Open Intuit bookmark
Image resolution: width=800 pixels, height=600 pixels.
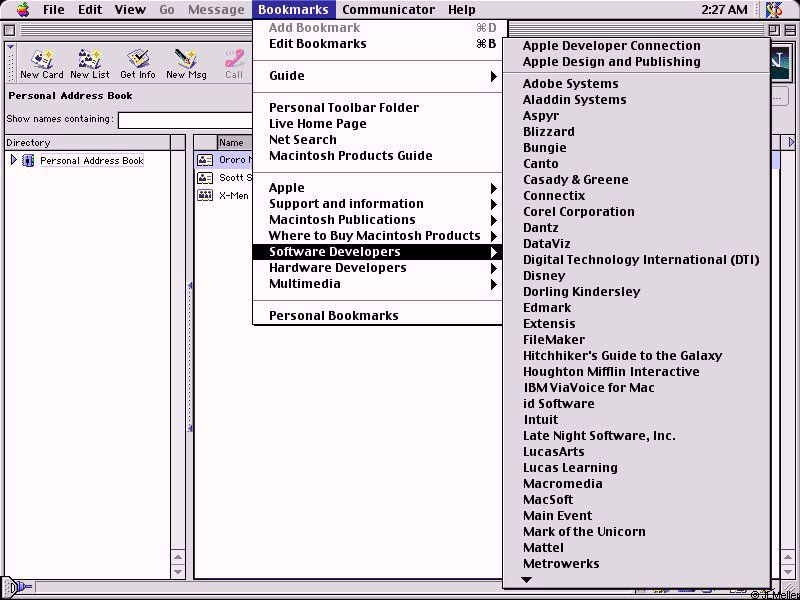point(636,420)
